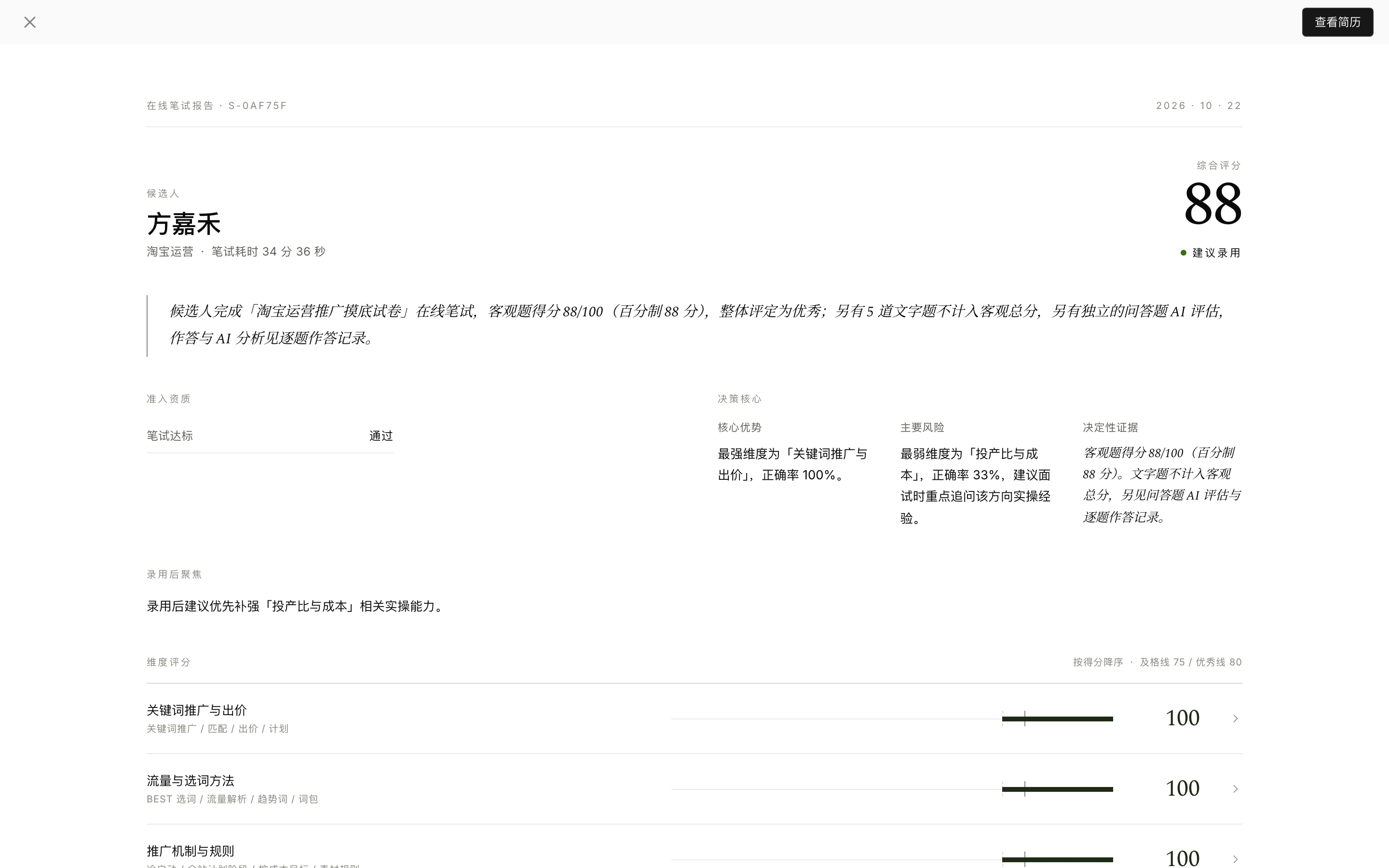The width and height of the screenshot is (1389, 868).
Task: Click the 决定性证据 heading
Action: pos(1110,428)
